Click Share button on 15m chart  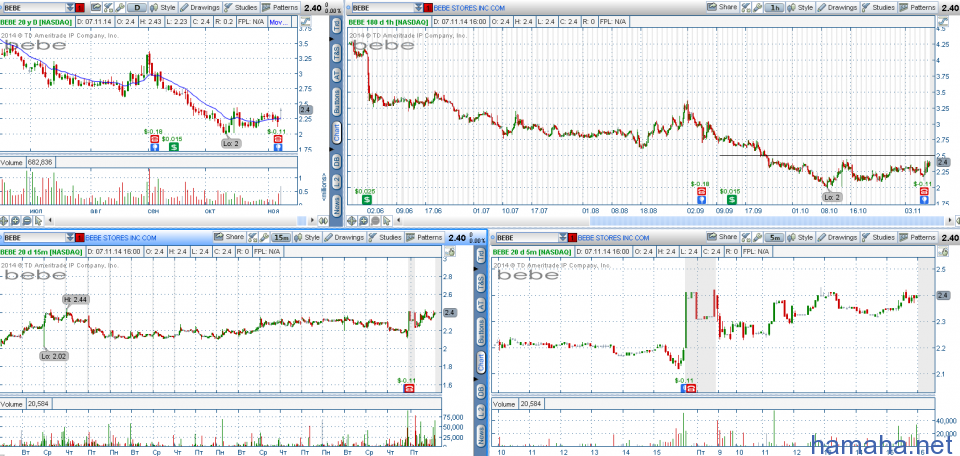[229, 237]
